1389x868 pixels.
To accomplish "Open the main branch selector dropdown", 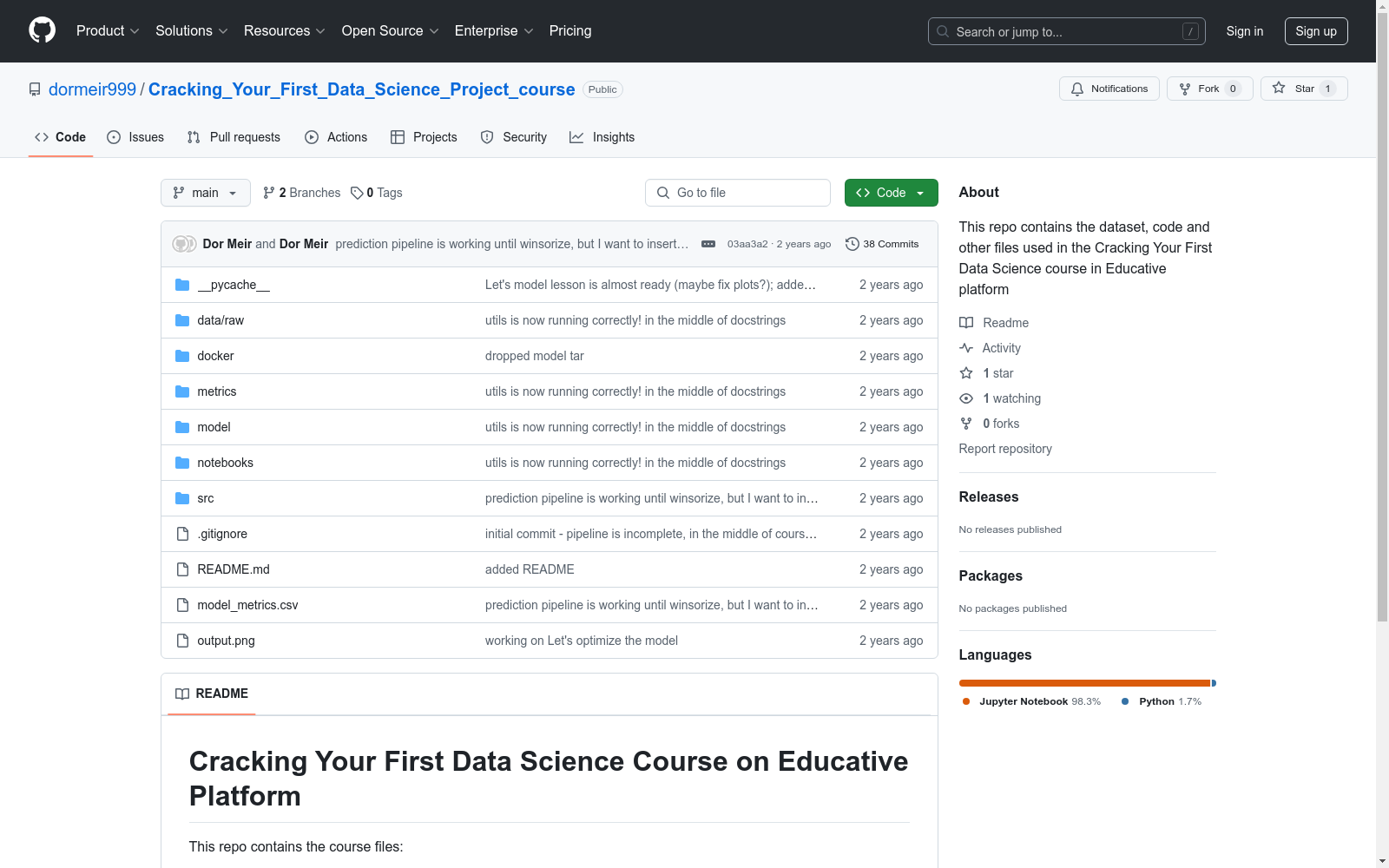I will [x=206, y=193].
